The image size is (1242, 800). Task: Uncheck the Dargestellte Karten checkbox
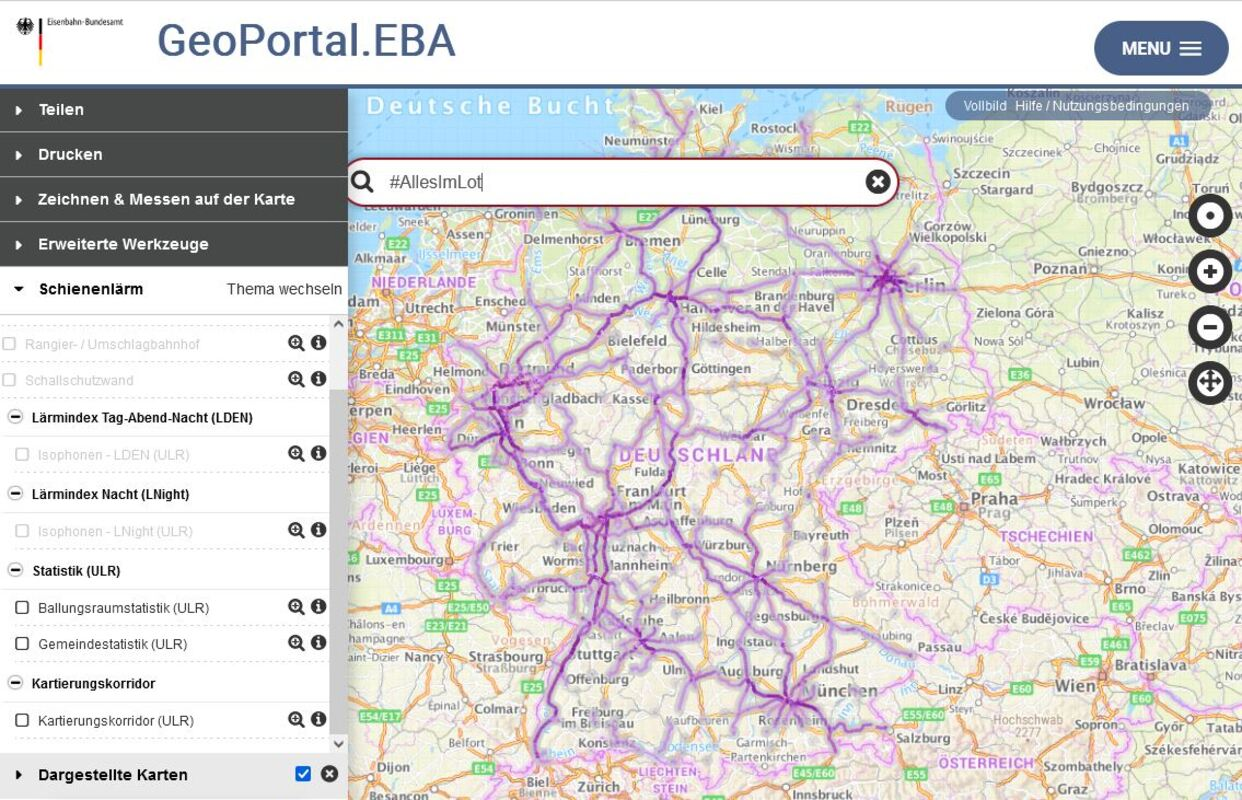coord(303,774)
